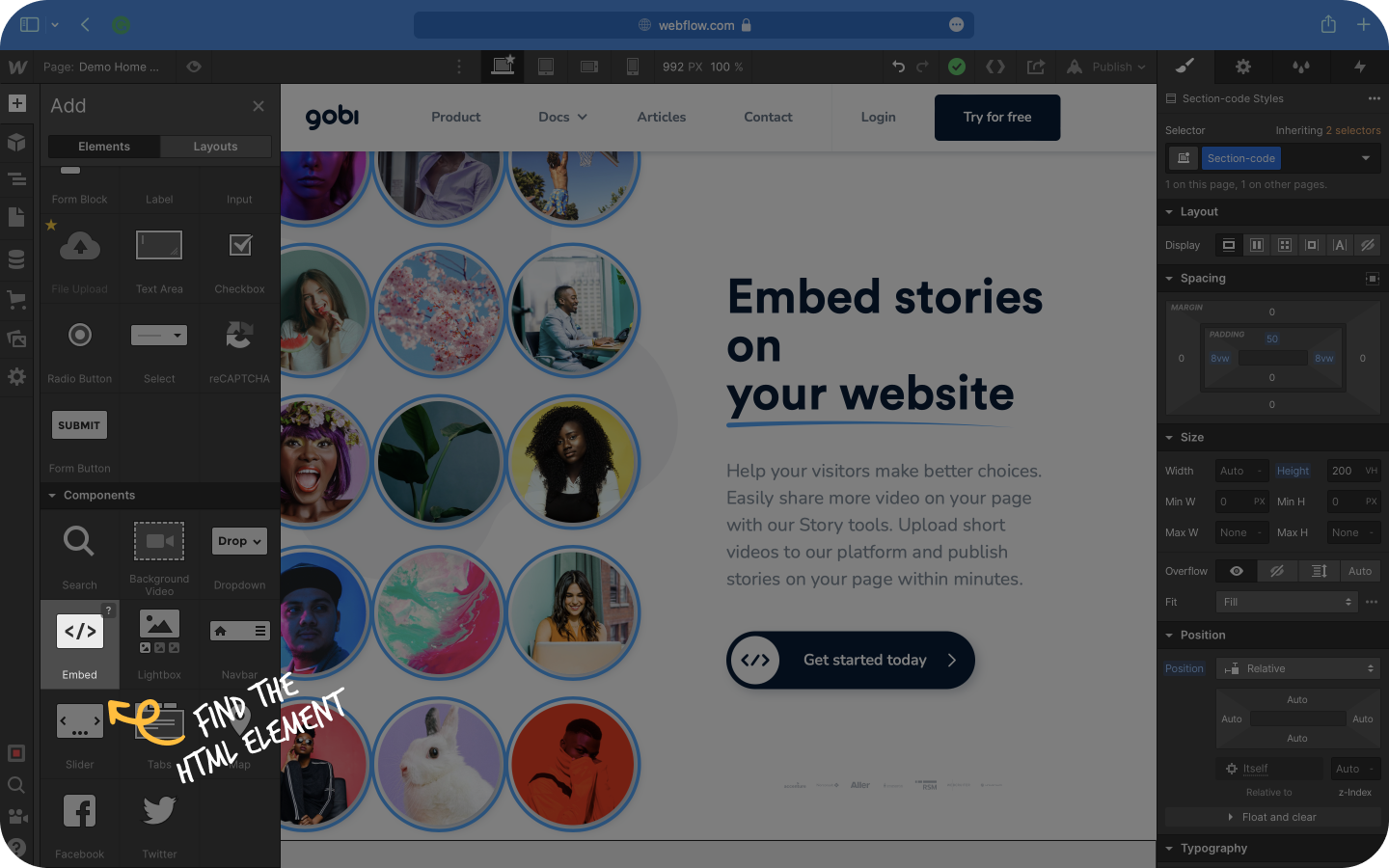The height and width of the screenshot is (868, 1389).
Task: Set display to none
Action: [1367, 245]
